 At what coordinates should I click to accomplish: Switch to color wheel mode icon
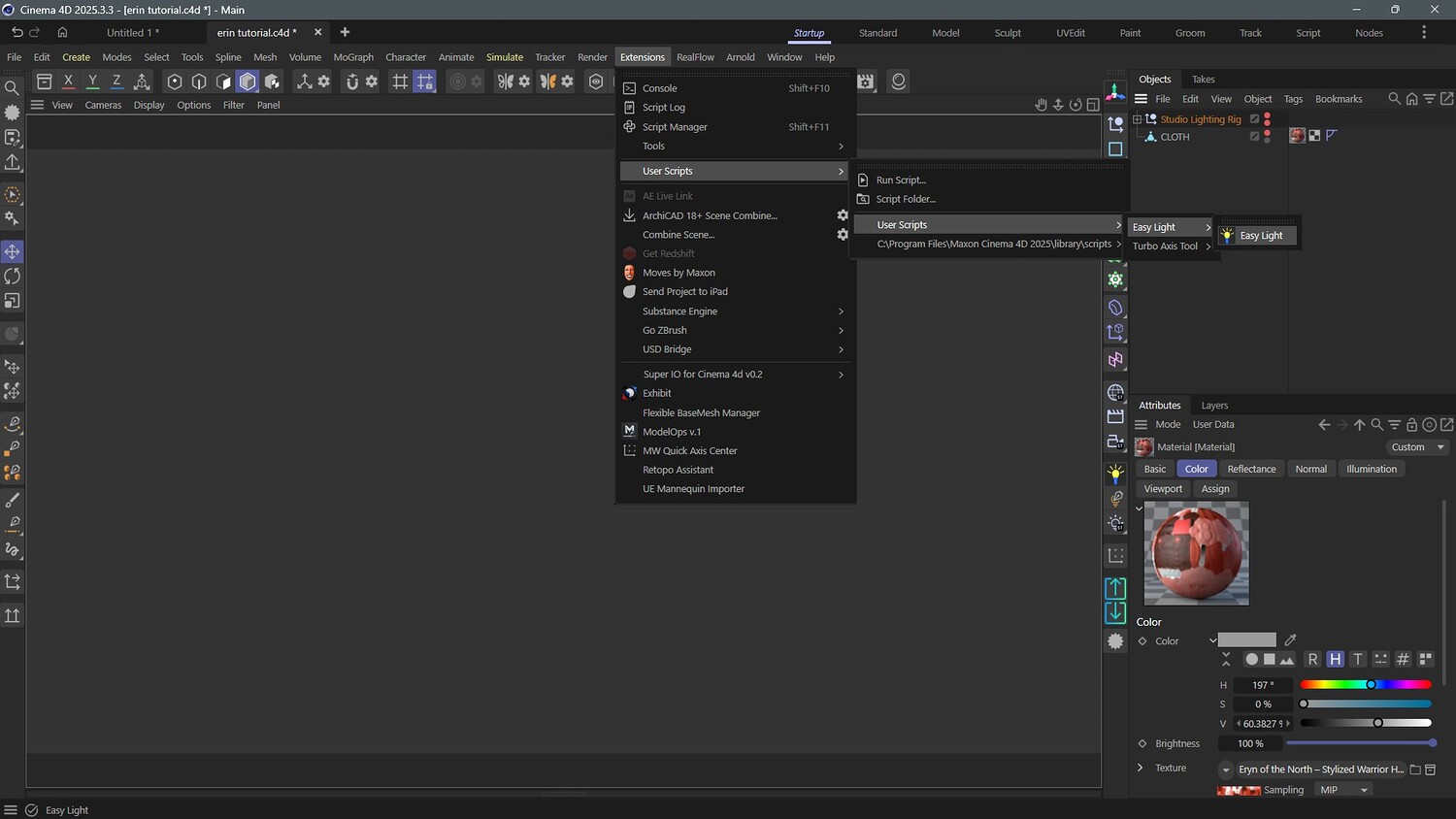(1251, 660)
